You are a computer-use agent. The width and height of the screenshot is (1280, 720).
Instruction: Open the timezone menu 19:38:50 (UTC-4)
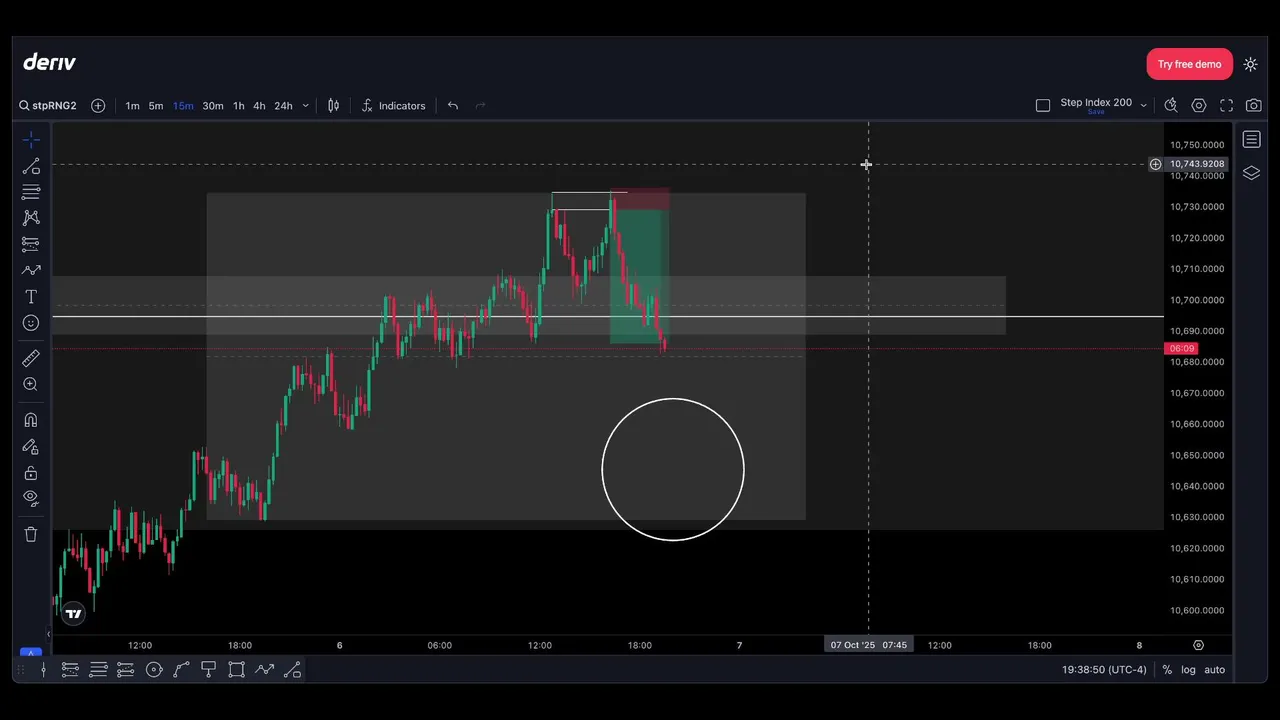point(1104,670)
